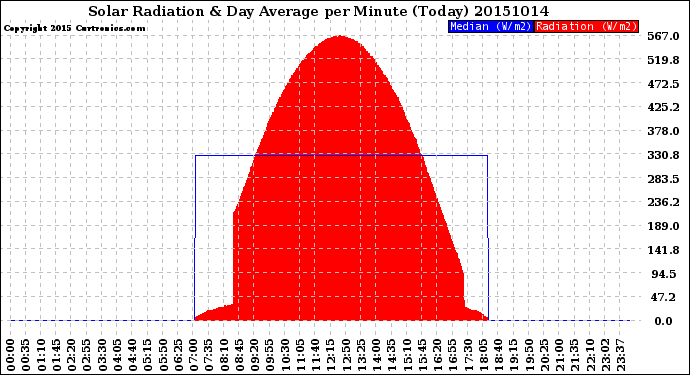This screenshot has width=690, height=375.
Task: Click the 00:35 time label
Action: click(x=26, y=355)
